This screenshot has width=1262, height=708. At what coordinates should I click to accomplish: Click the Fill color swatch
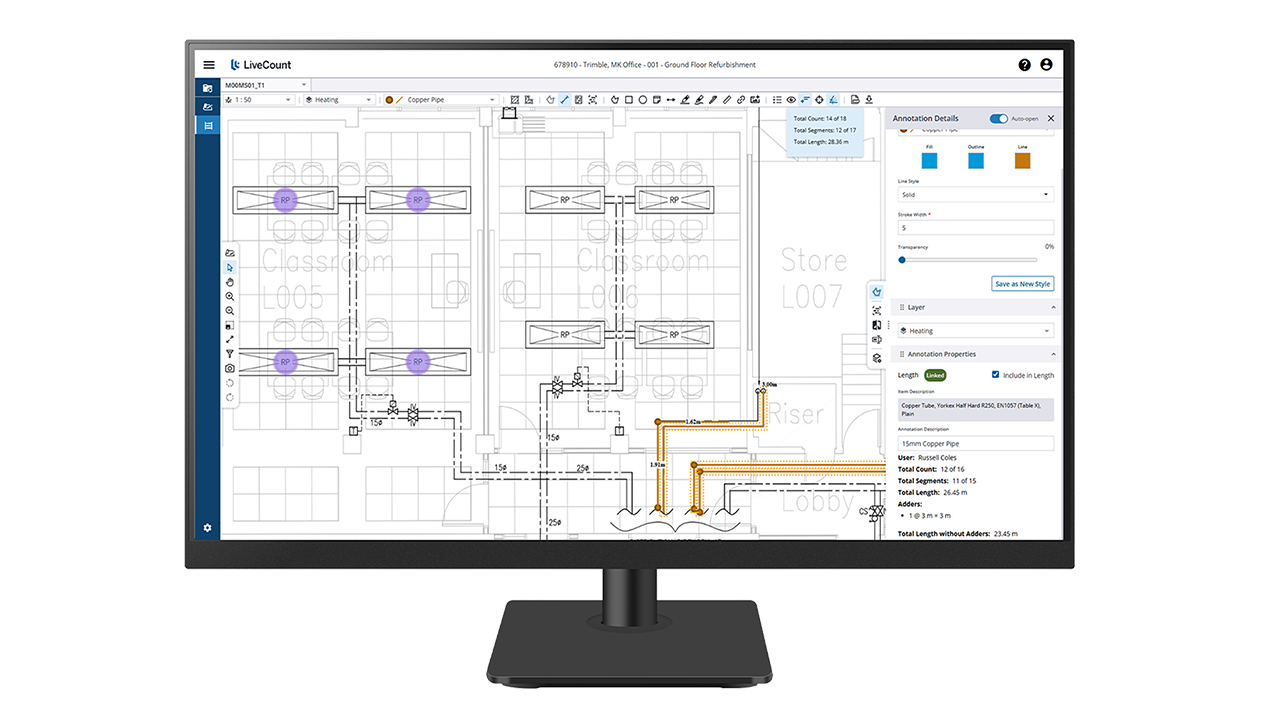[929, 161]
